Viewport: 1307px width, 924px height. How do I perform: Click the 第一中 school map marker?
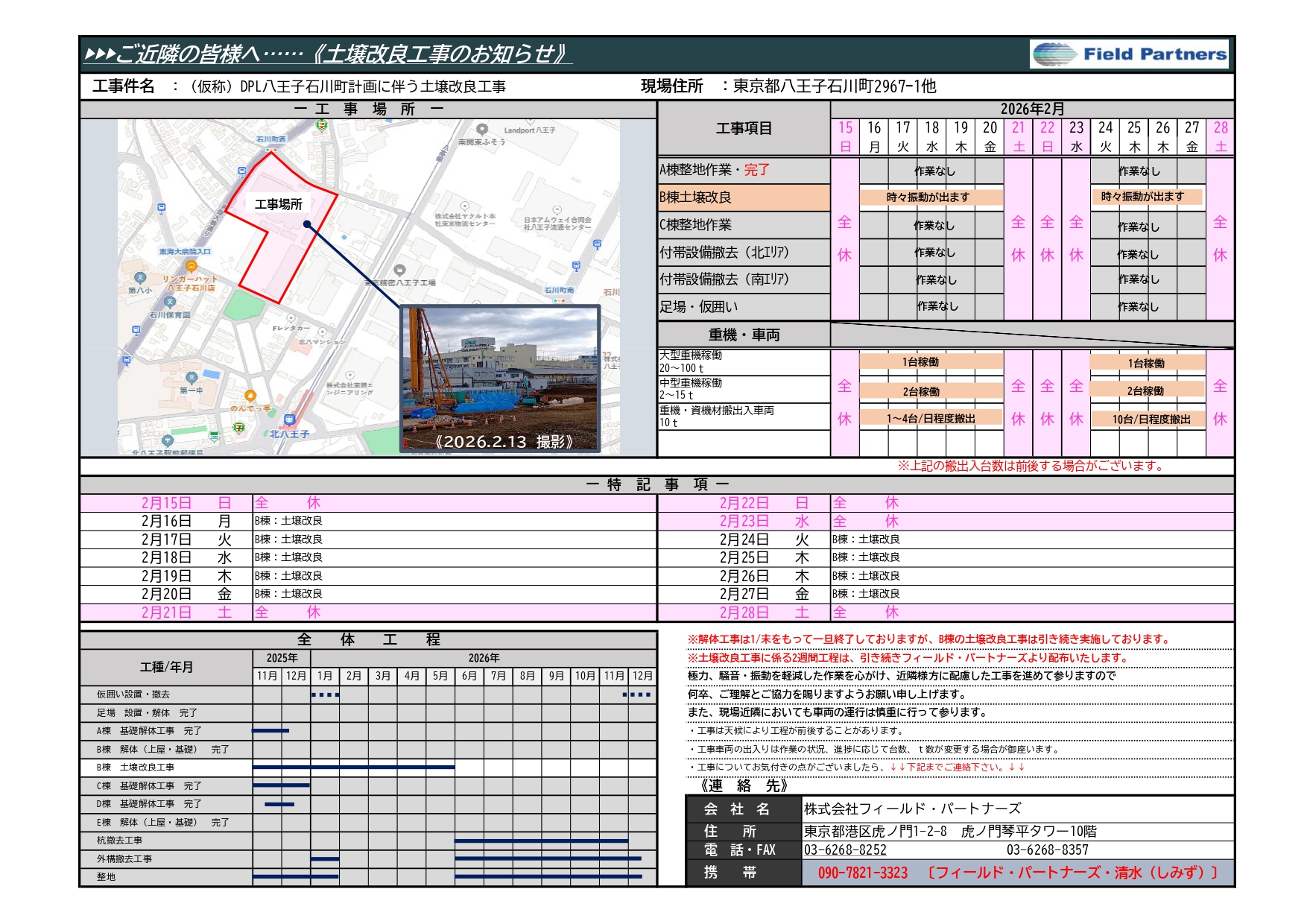coord(192,378)
